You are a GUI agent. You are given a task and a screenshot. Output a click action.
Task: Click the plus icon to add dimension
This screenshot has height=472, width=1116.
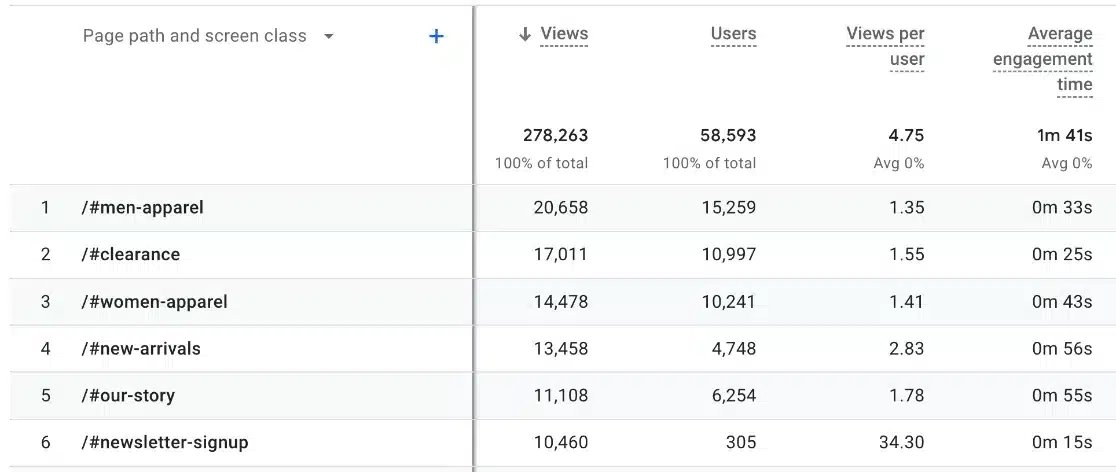pos(436,37)
